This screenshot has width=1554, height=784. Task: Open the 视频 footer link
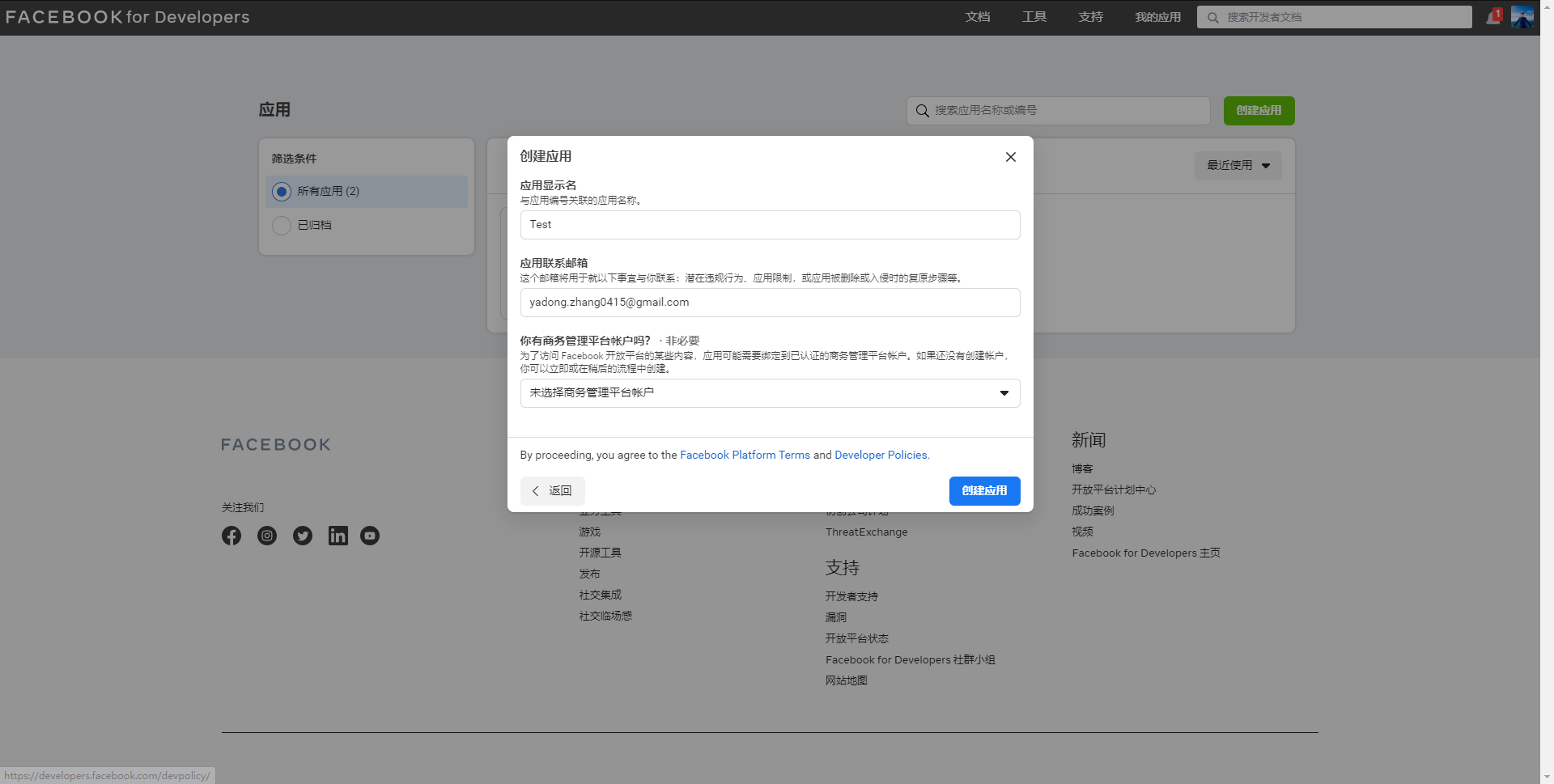coord(1082,532)
